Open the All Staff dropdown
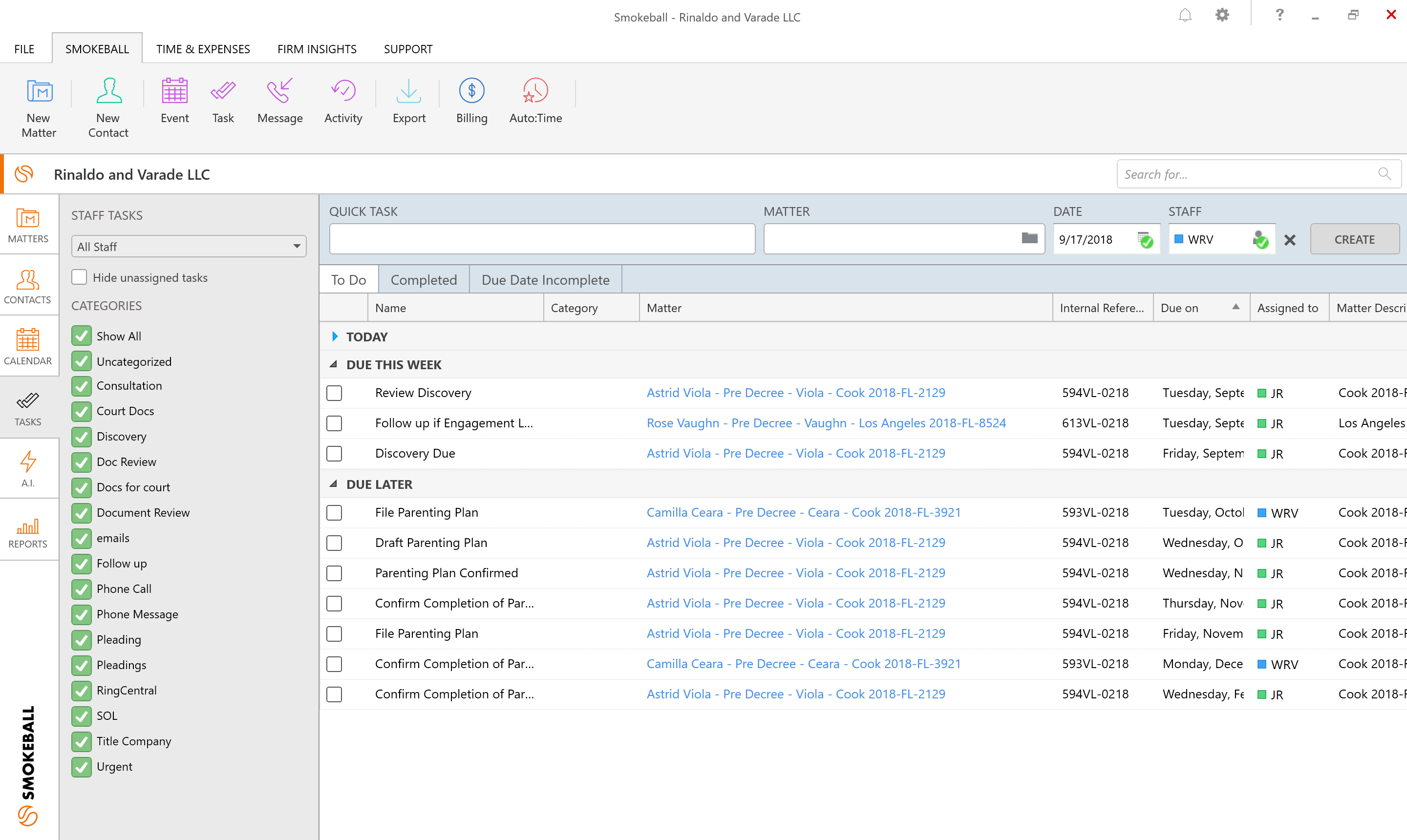 click(x=189, y=246)
